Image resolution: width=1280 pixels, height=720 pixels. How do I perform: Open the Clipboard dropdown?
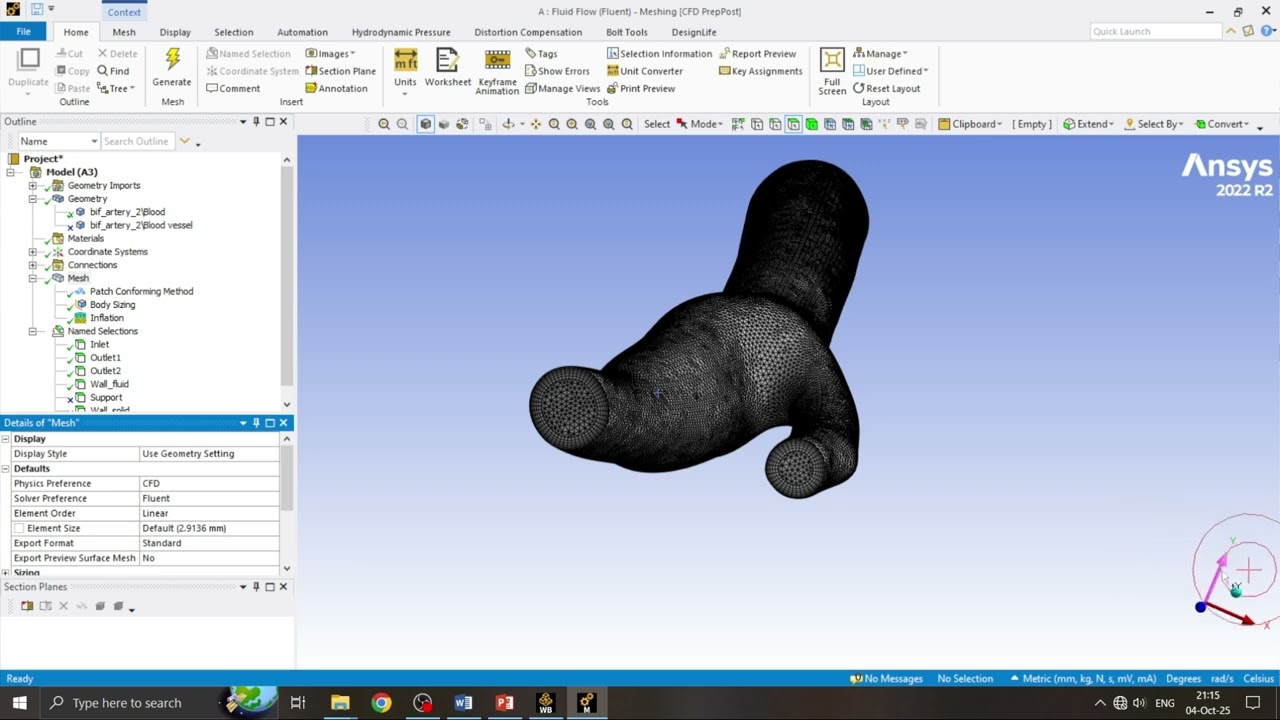[x=970, y=124]
